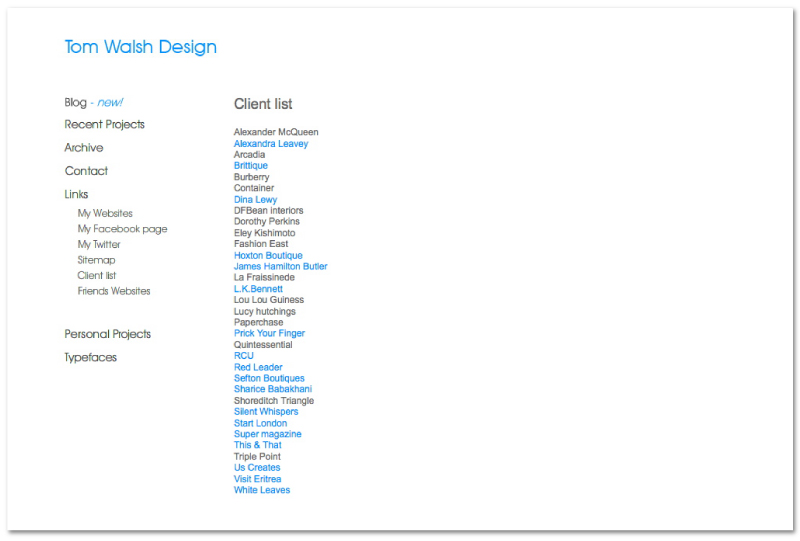
Task: Open the My Twitter link
Action: [99, 244]
